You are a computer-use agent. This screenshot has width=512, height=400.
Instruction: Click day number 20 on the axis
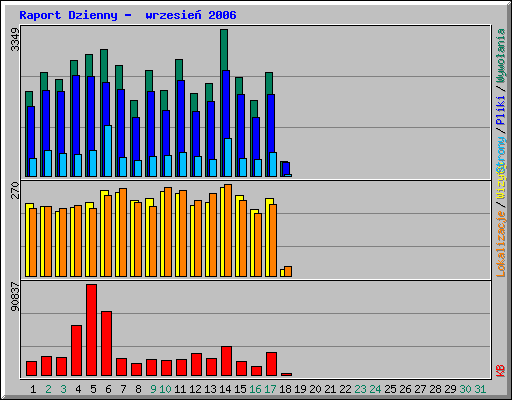315,389
